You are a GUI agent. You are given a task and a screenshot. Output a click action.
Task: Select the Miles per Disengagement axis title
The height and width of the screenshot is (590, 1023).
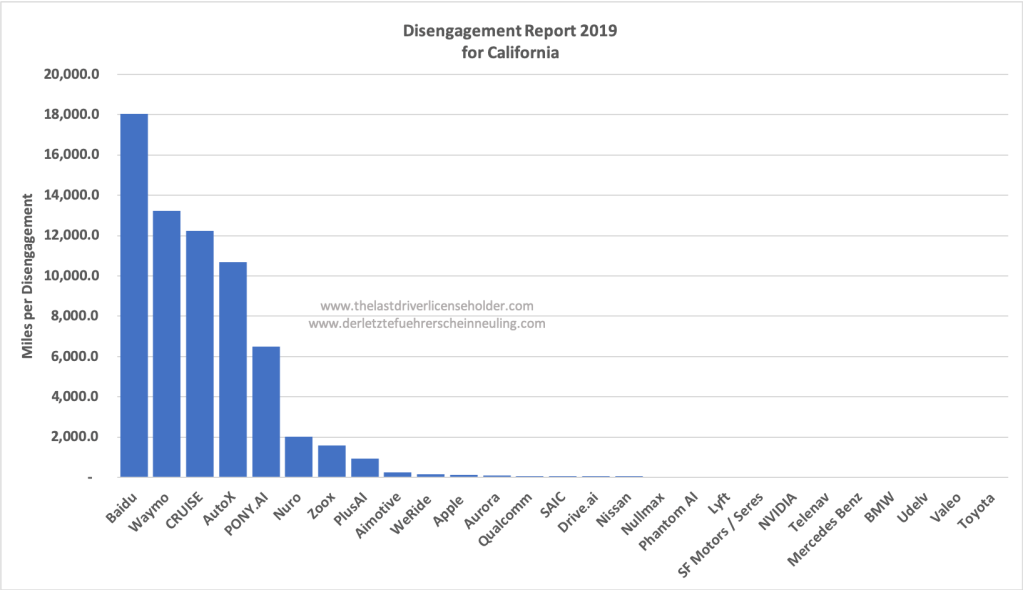tap(32, 277)
